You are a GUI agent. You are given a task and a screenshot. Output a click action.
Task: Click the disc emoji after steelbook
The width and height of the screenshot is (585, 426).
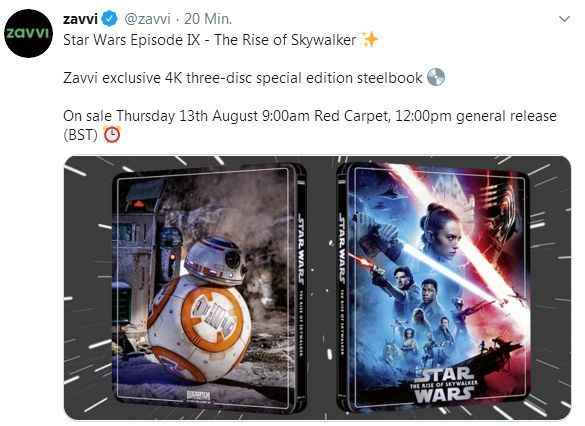(436, 78)
